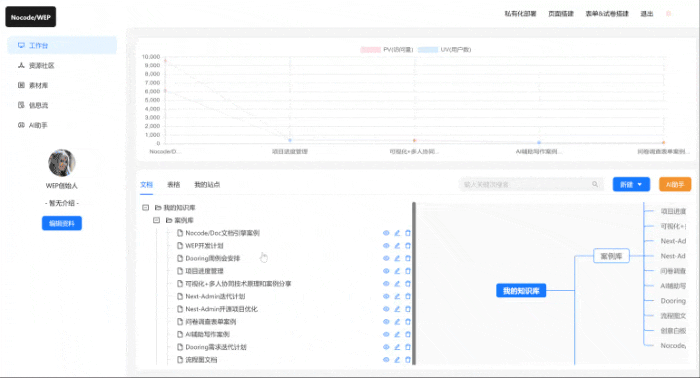The height and width of the screenshot is (378, 700).
Task: Click edit pencil for WEP开发计划
Action: pos(397,245)
